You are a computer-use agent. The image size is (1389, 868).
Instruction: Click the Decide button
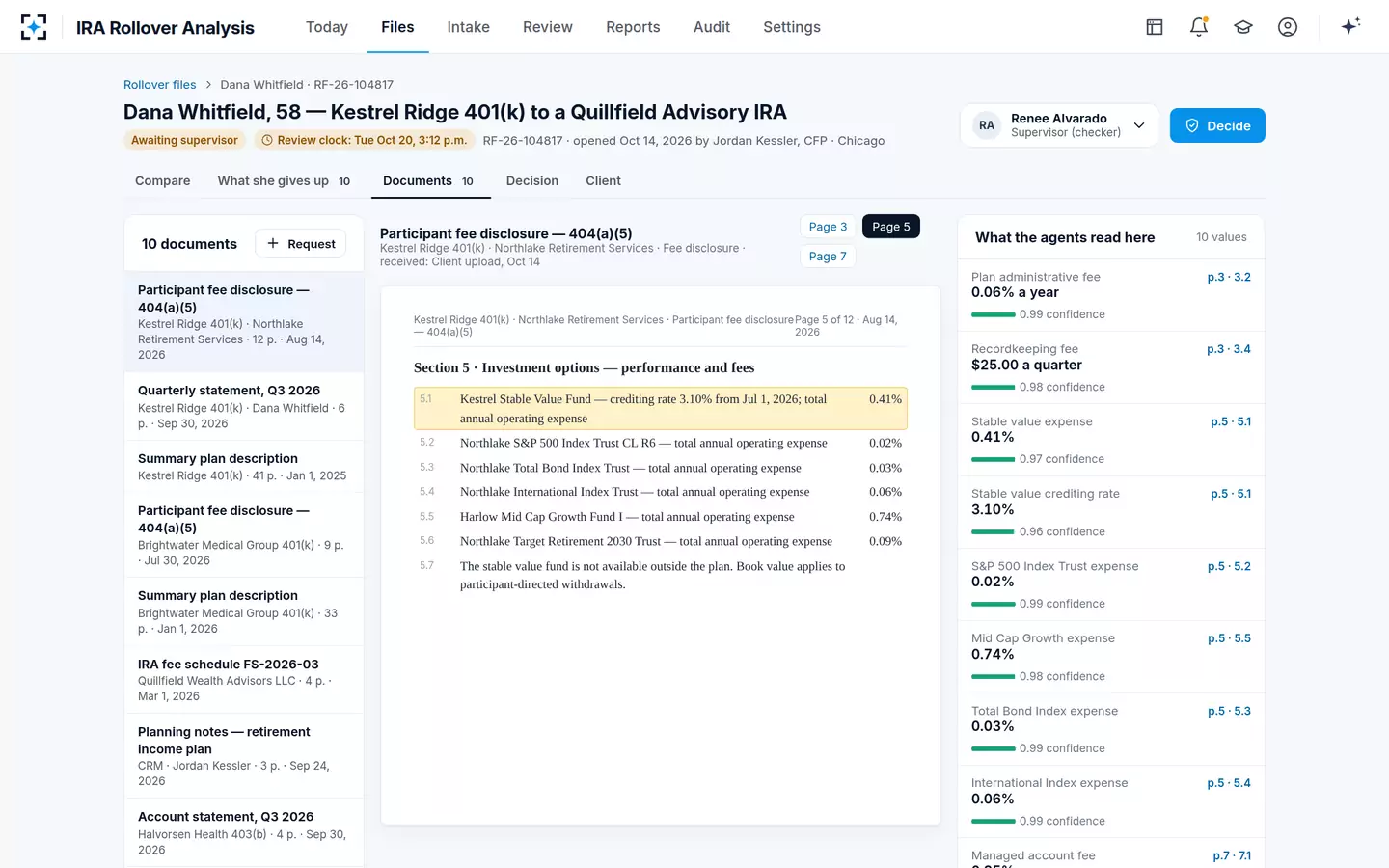click(x=1217, y=125)
